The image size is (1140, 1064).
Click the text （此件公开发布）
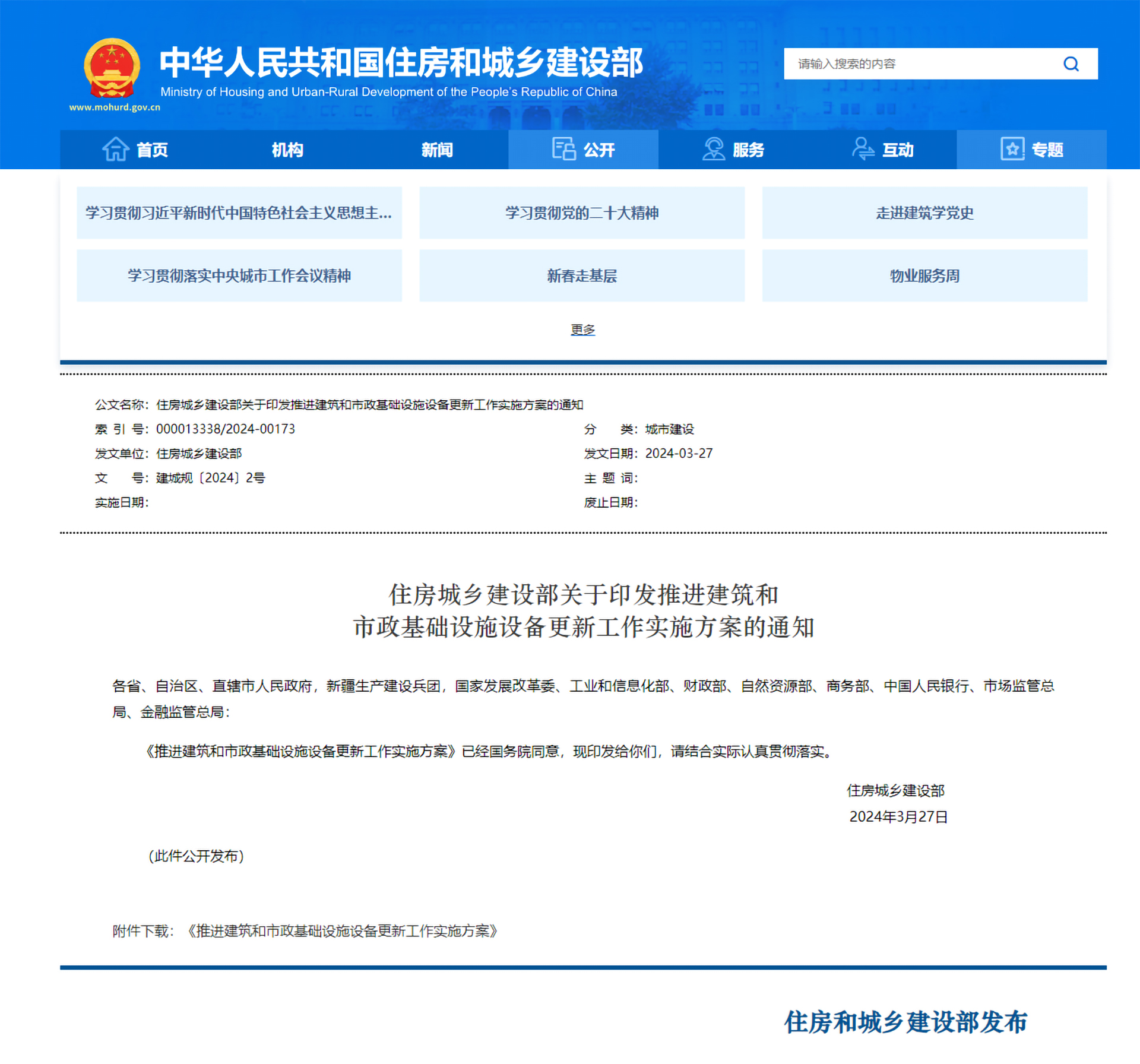coord(196,856)
